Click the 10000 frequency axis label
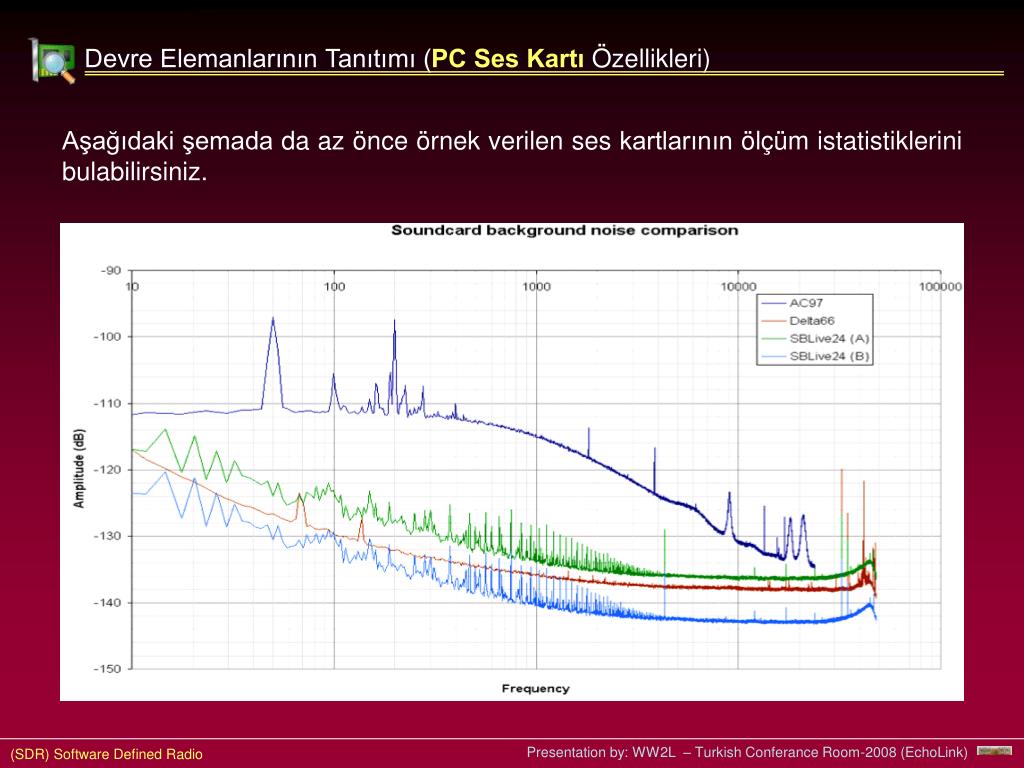The image size is (1024, 768). 739,286
